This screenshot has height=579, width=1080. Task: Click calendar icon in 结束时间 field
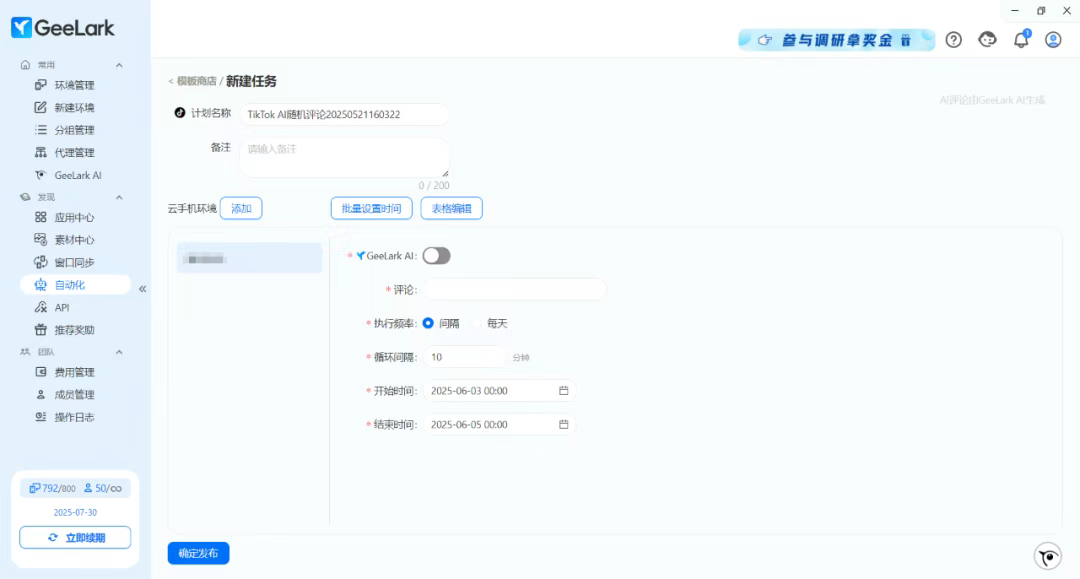(x=563, y=425)
